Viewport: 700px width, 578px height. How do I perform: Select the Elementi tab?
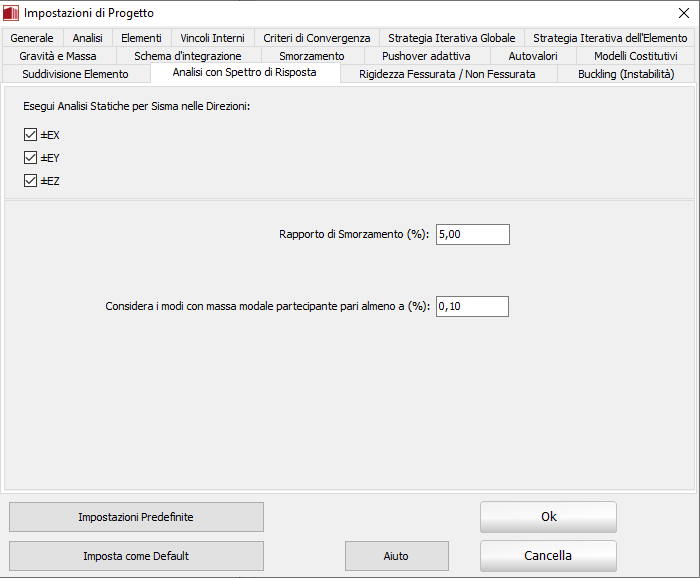[x=141, y=38]
